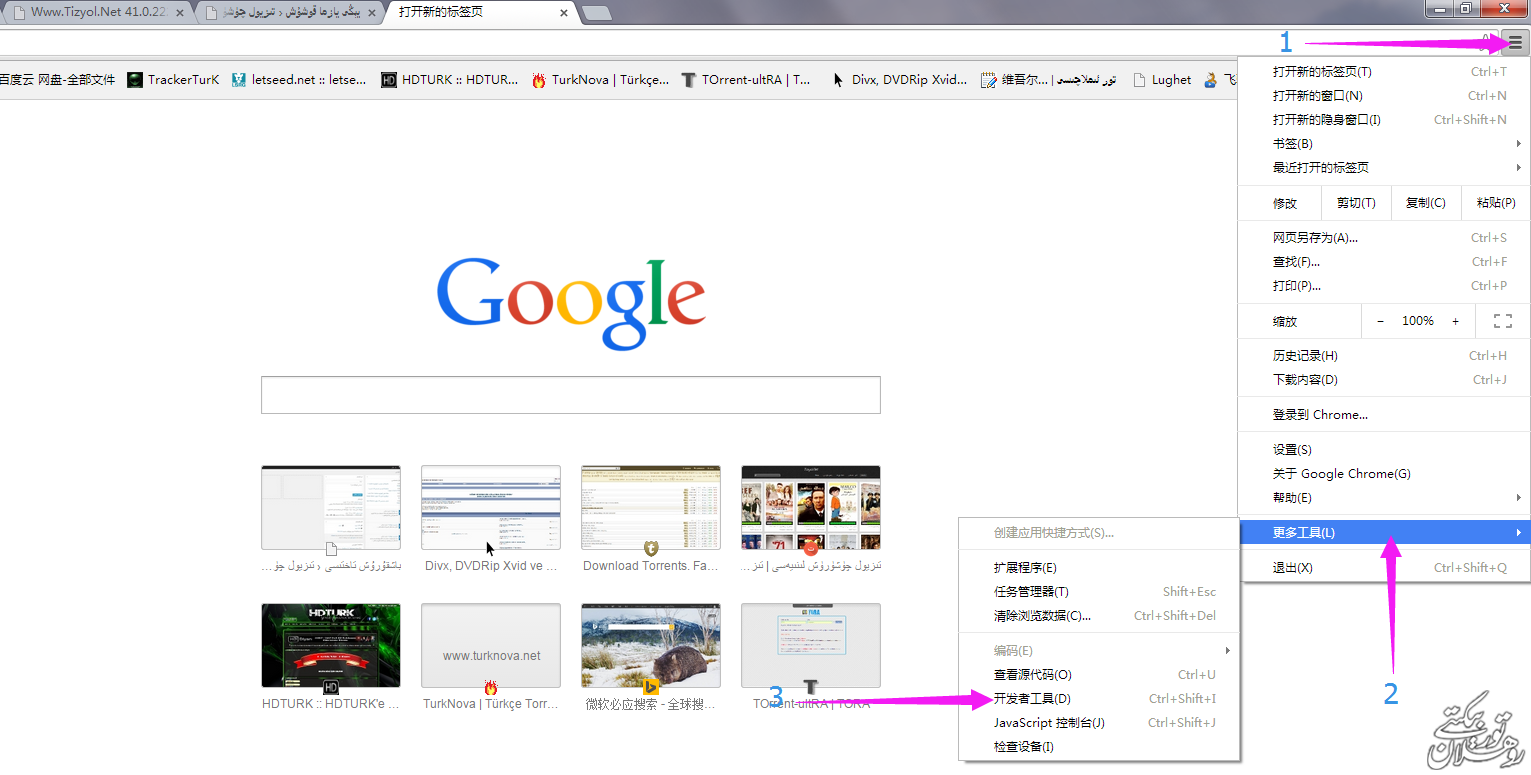Open the Divx, DVDRip Xvid bookmark
This screenshot has height=775, width=1531.
pos(899,80)
